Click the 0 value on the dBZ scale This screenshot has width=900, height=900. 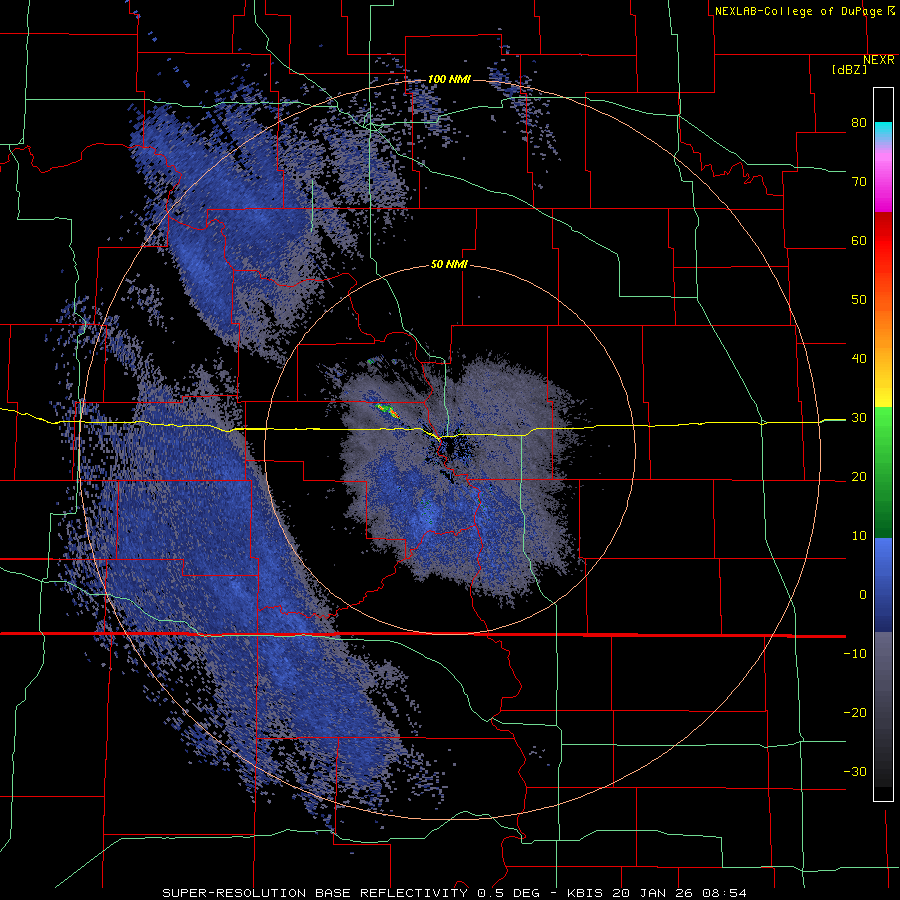(x=863, y=595)
